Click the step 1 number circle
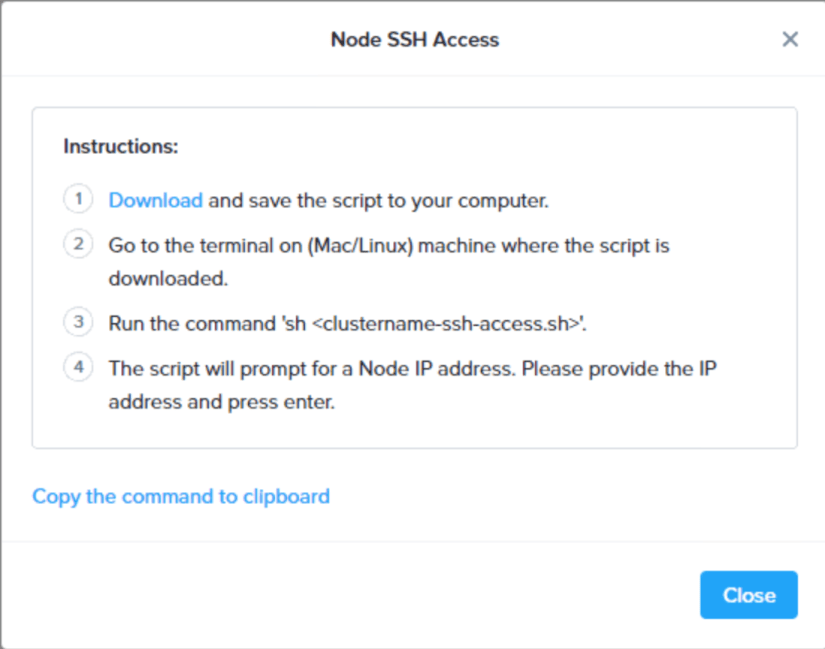This screenshot has width=825, height=649. [x=78, y=199]
